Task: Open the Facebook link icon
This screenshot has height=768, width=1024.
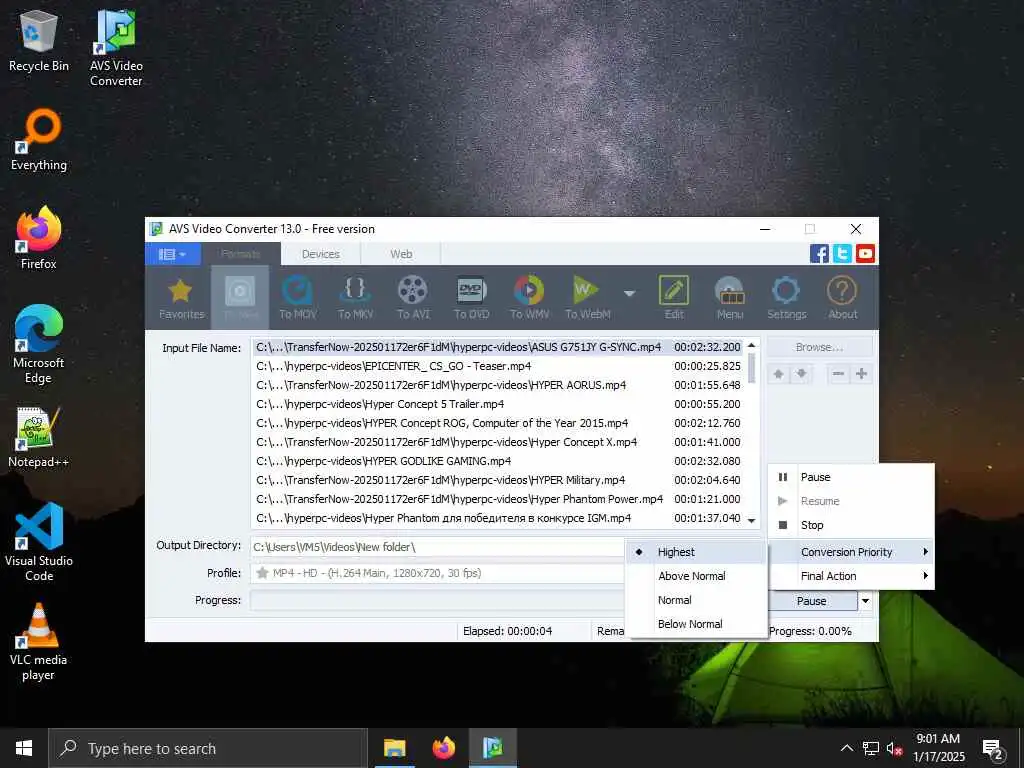Action: 819,253
